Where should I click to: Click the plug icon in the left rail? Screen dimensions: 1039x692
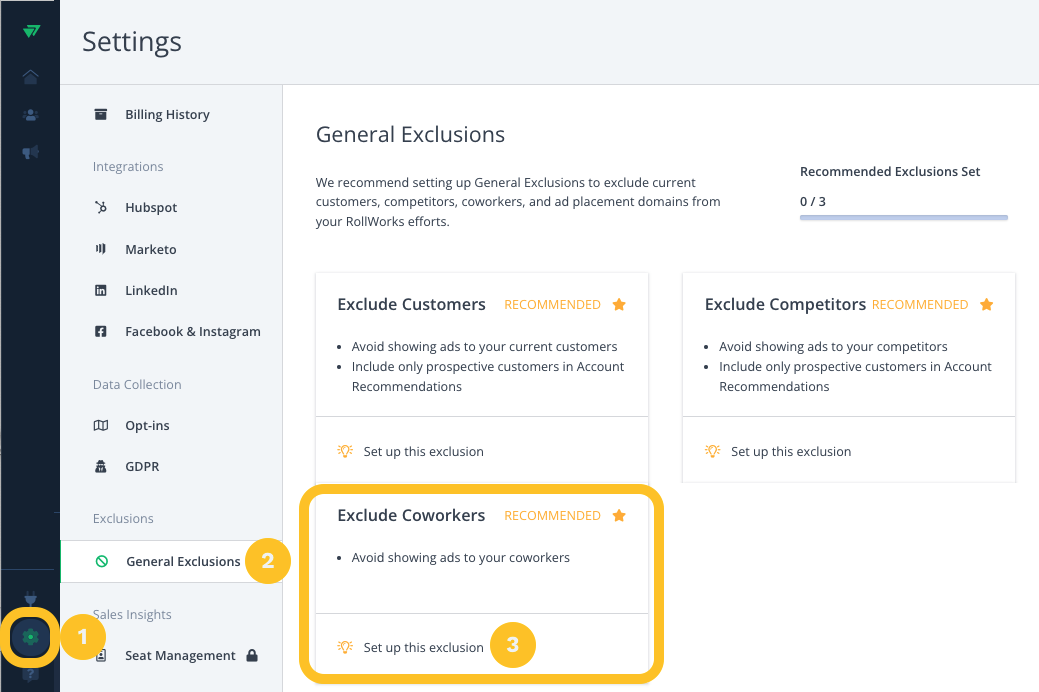pyautogui.click(x=30, y=597)
